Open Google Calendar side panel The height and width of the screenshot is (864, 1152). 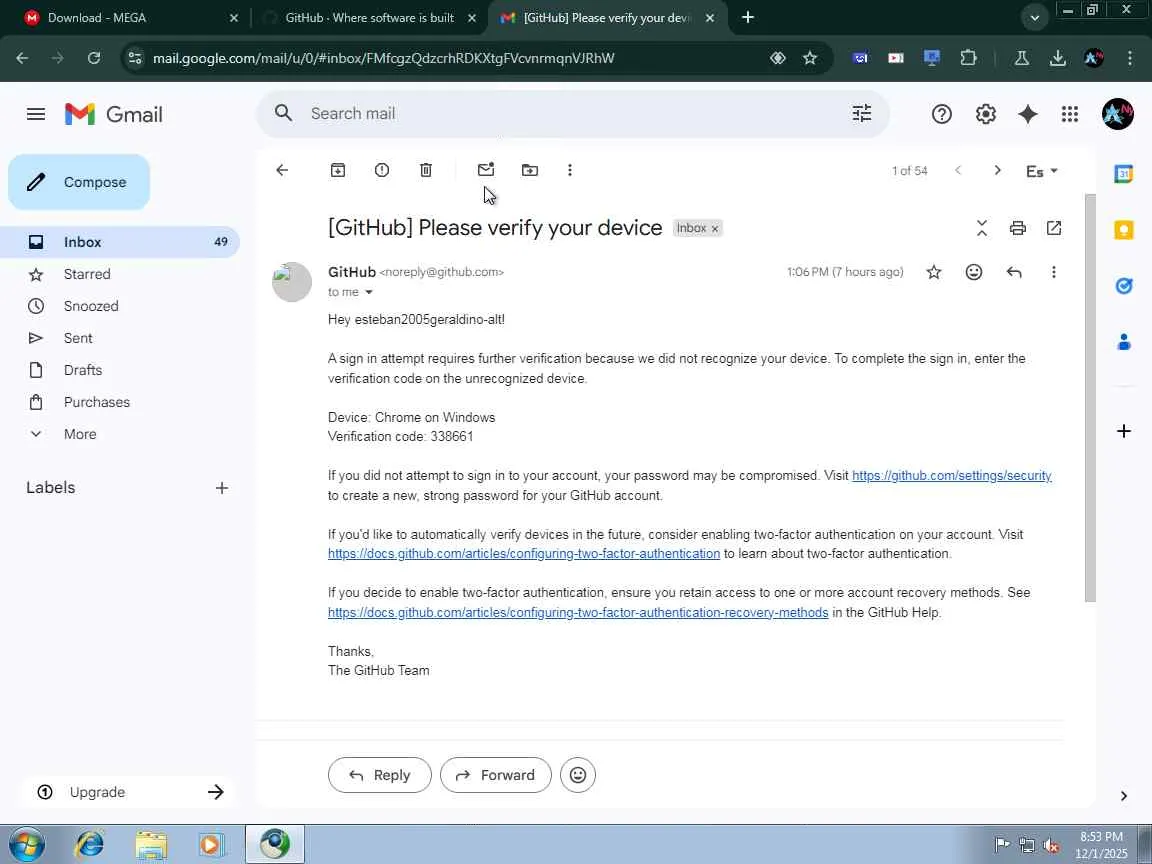pyautogui.click(x=1123, y=174)
